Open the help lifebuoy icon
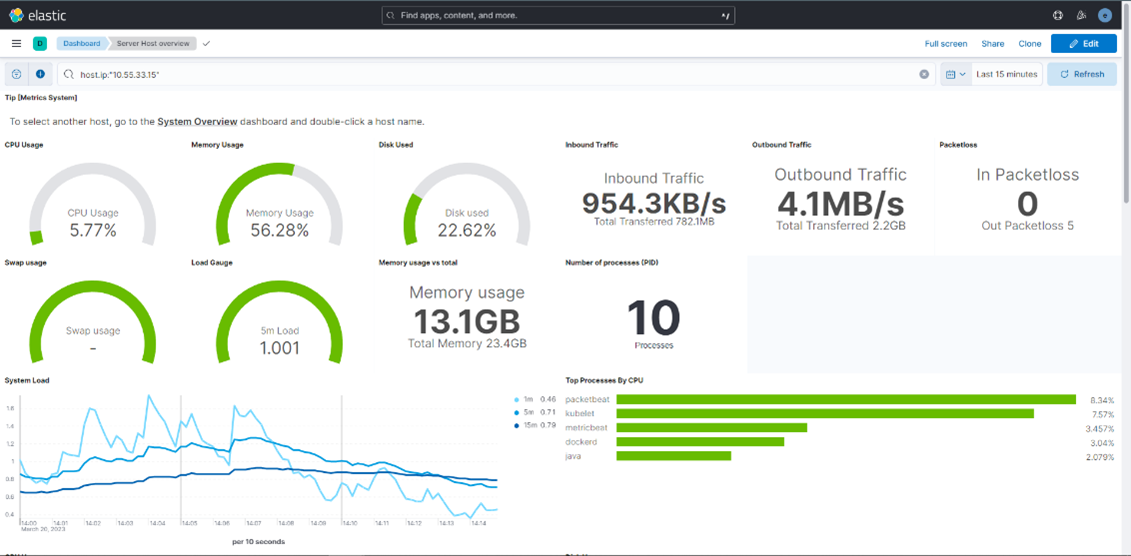The height and width of the screenshot is (556, 1131). pyautogui.click(x=1058, y=15)
